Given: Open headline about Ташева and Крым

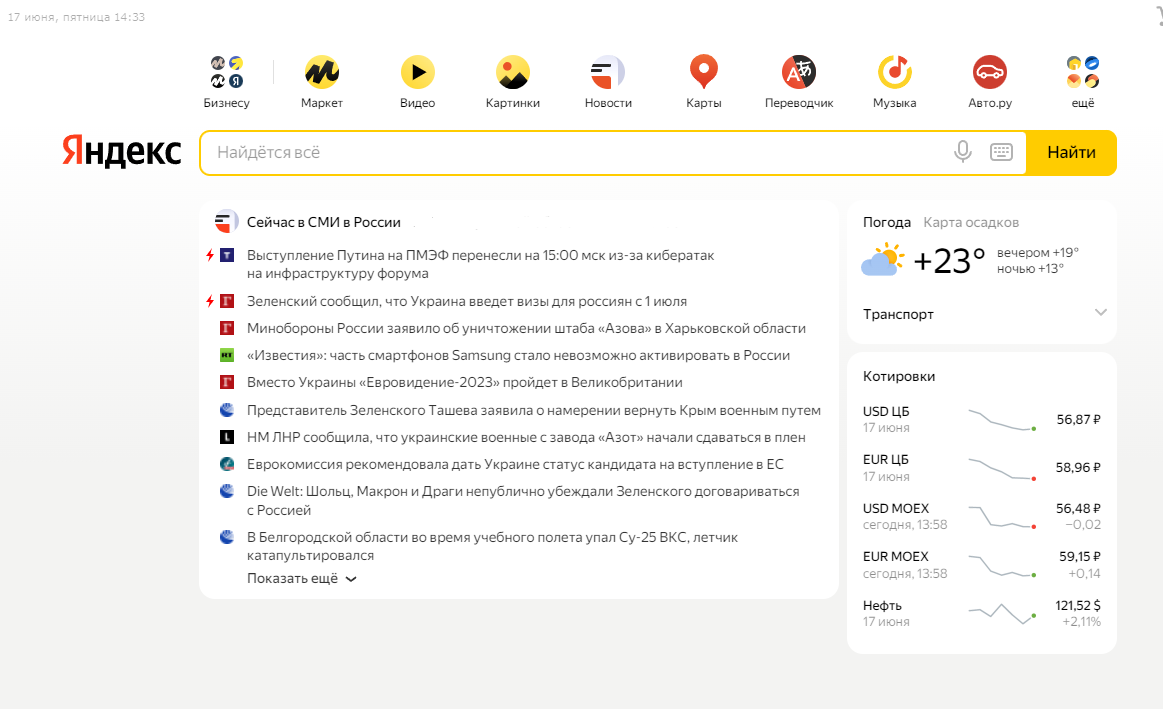Looking at the screenshot, I should pos(533,410).
